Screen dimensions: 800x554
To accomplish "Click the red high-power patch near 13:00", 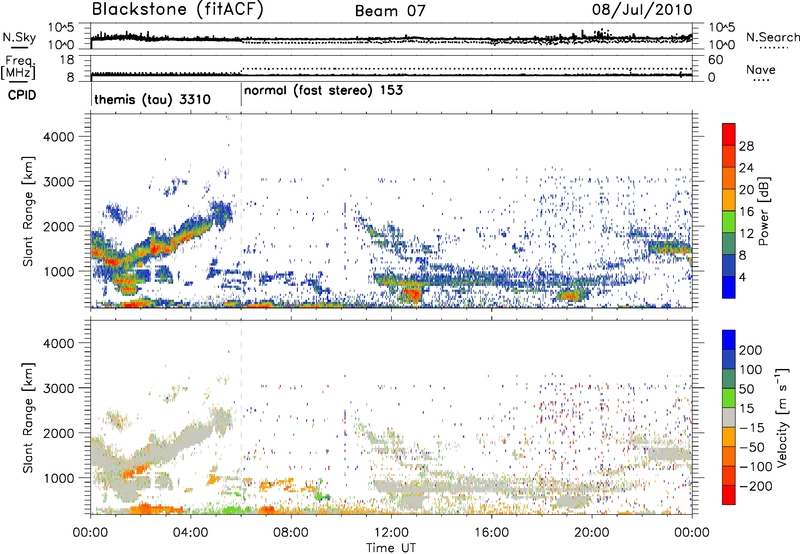I will 410,295.
